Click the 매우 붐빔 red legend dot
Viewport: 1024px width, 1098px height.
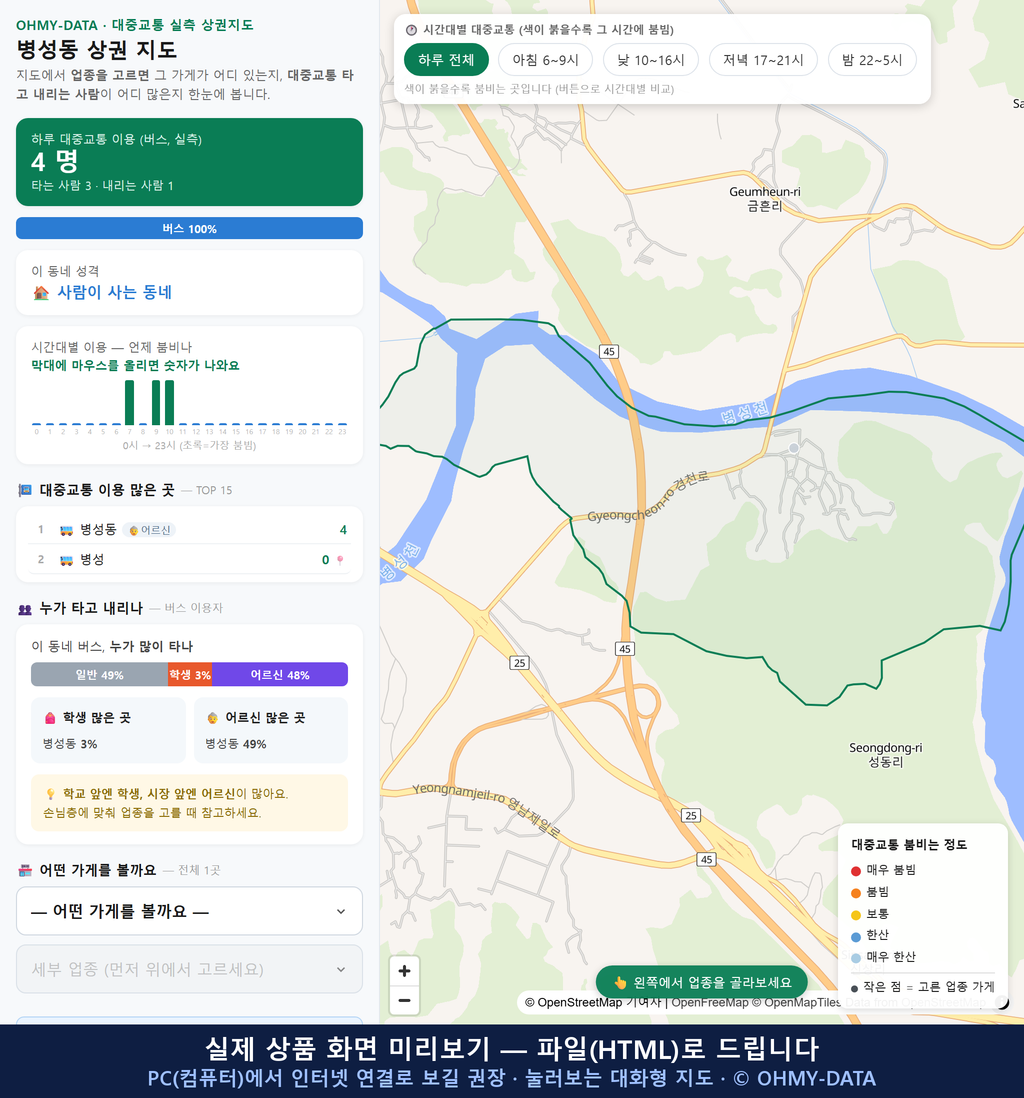pos(855,870)
